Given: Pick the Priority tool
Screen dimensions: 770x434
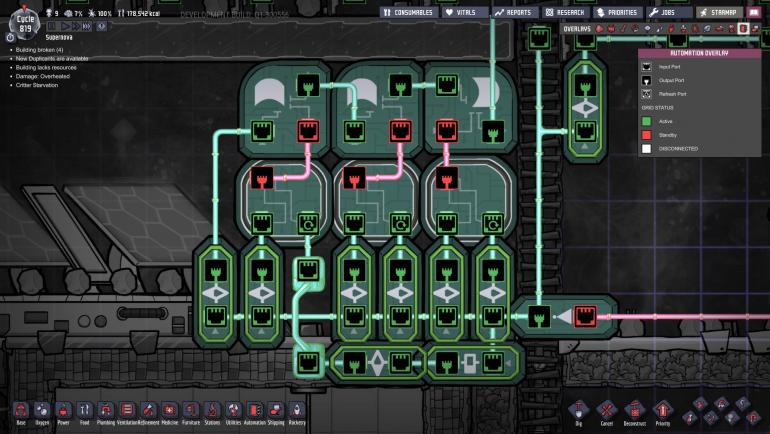Looking at the screenshot, I should coord(662,411).
